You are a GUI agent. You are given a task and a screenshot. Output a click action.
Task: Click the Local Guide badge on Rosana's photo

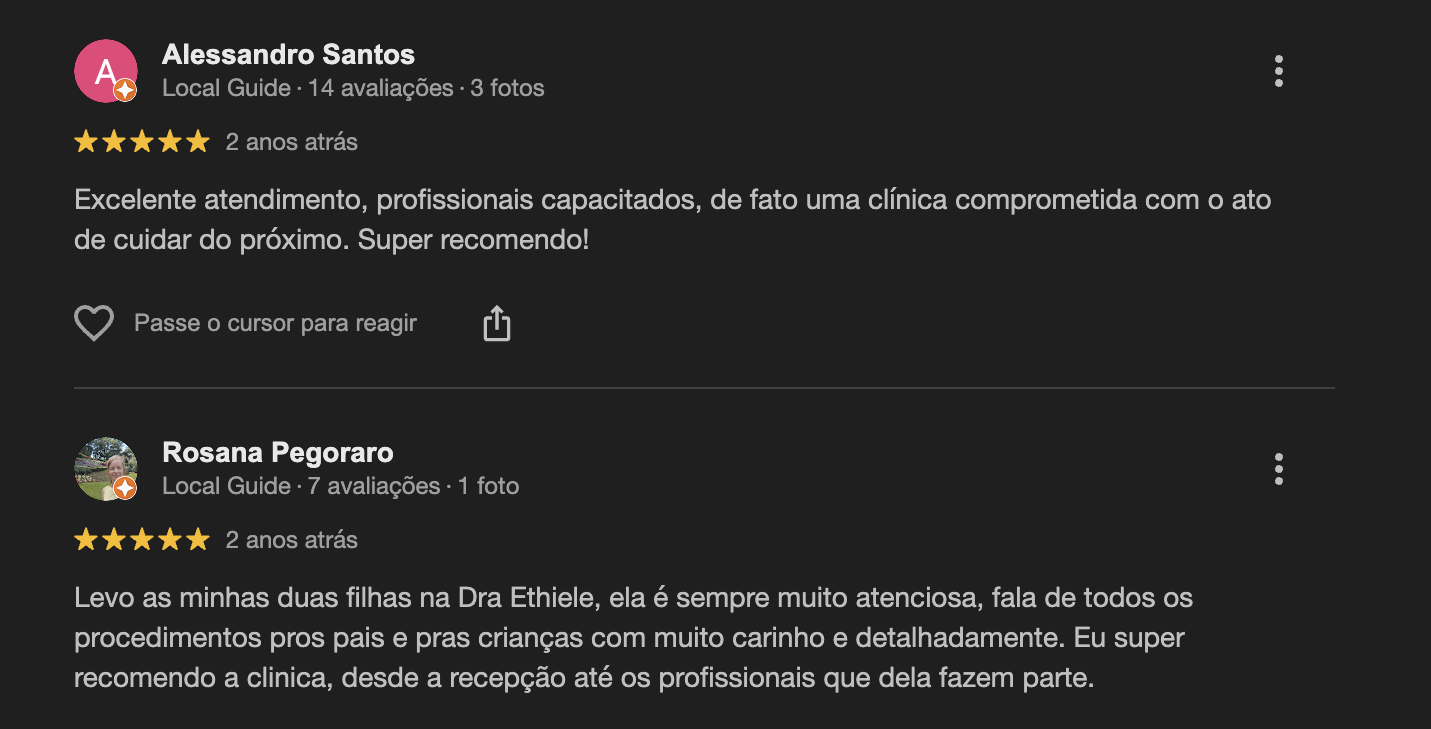(125, 488)
